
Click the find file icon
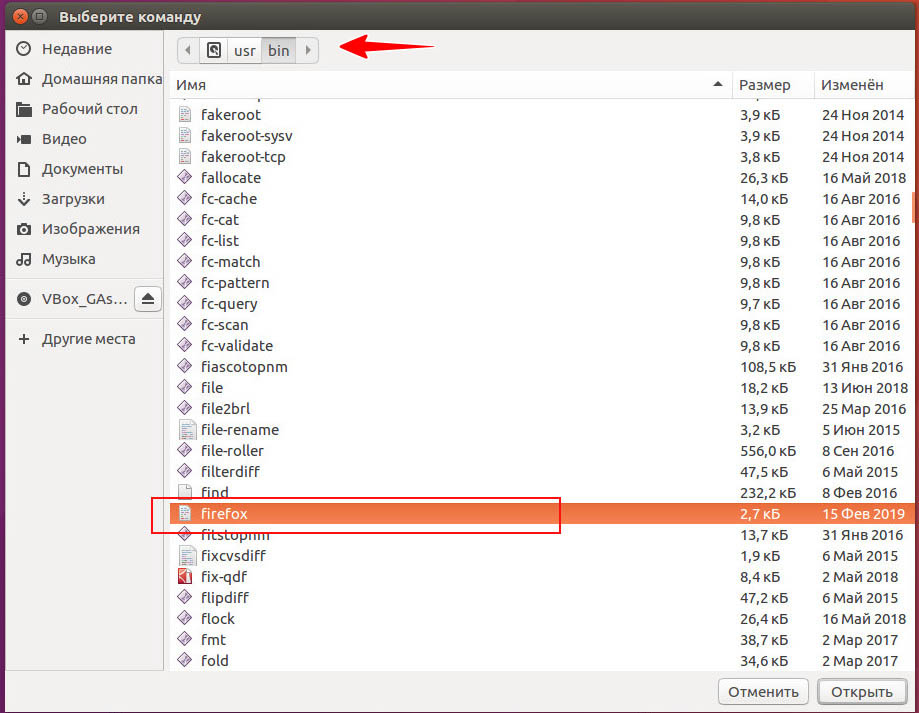click(x=185, y=492)
